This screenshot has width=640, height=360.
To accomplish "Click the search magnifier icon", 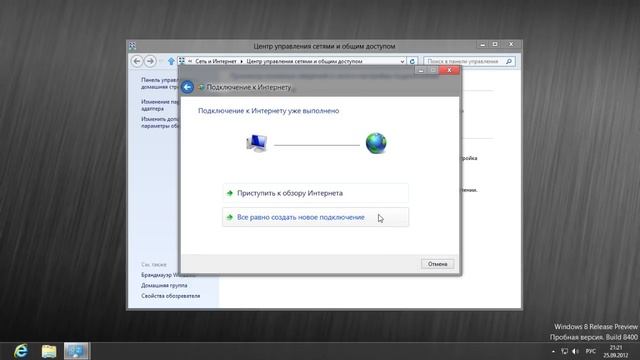I will click(509, 61).
